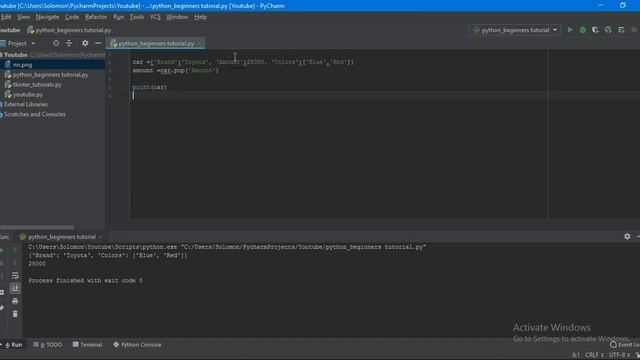Image resolution: width=640 pixels, height=360 pixels.
Task: Open the Edit menu
Action: coord(6,17)
